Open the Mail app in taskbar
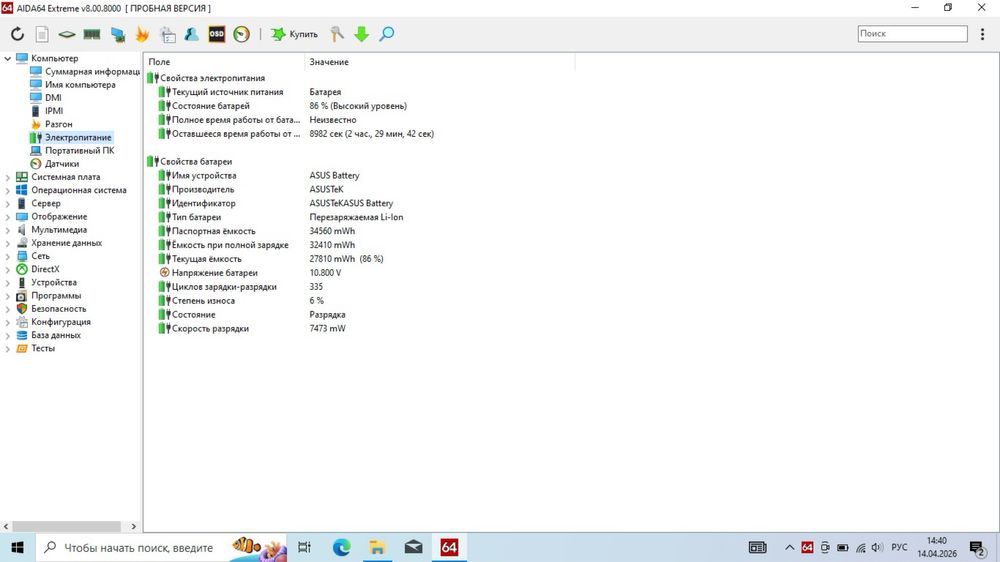 click(413, 547)
